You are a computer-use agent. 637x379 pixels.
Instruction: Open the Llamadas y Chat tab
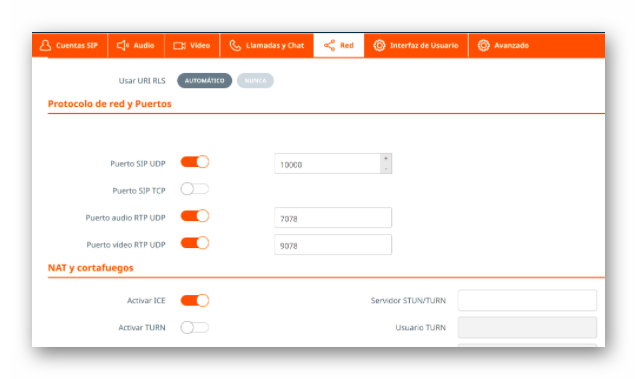pos(267,45)
